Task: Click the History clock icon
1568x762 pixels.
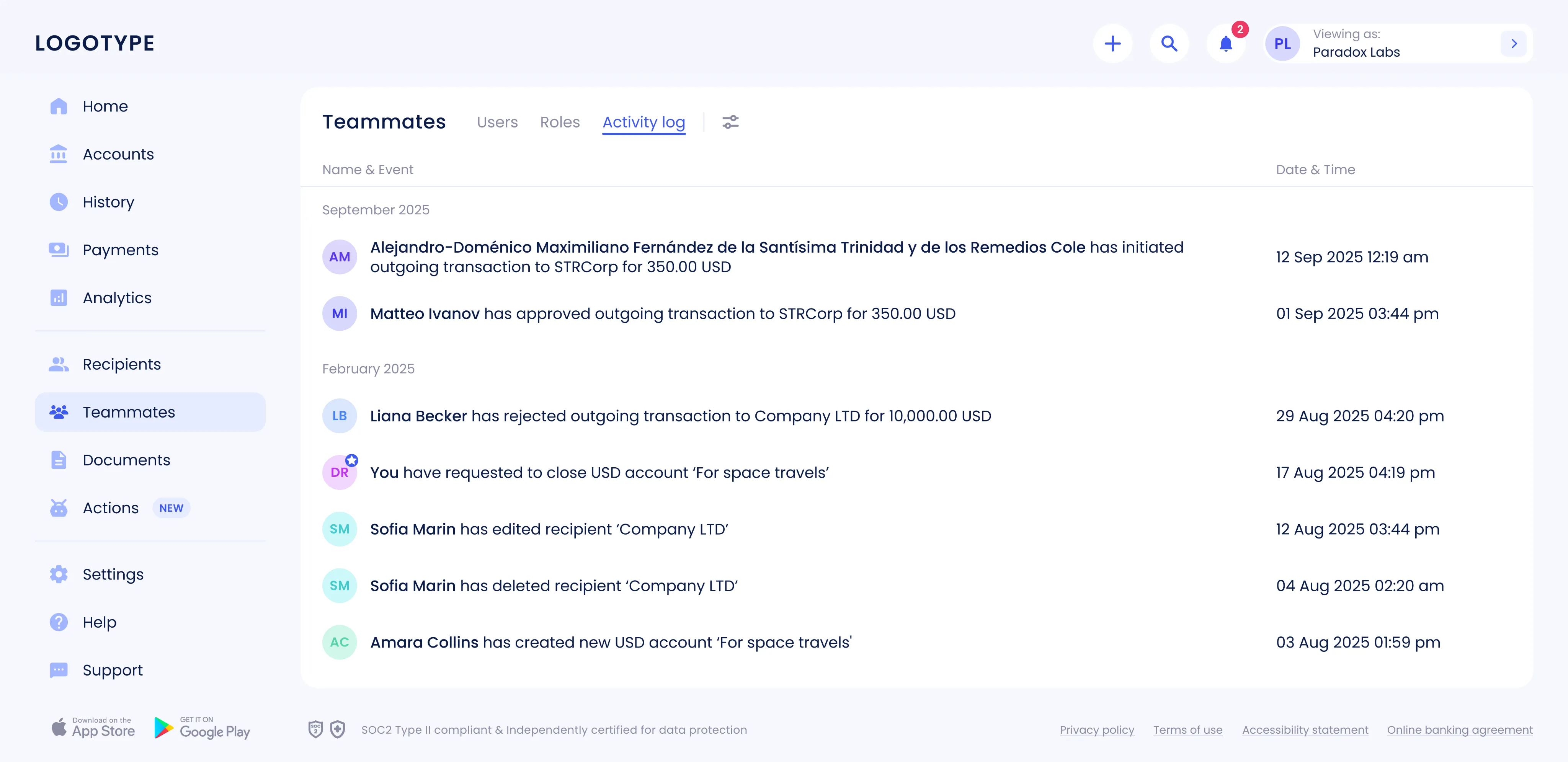Action: tap(59, 201)
